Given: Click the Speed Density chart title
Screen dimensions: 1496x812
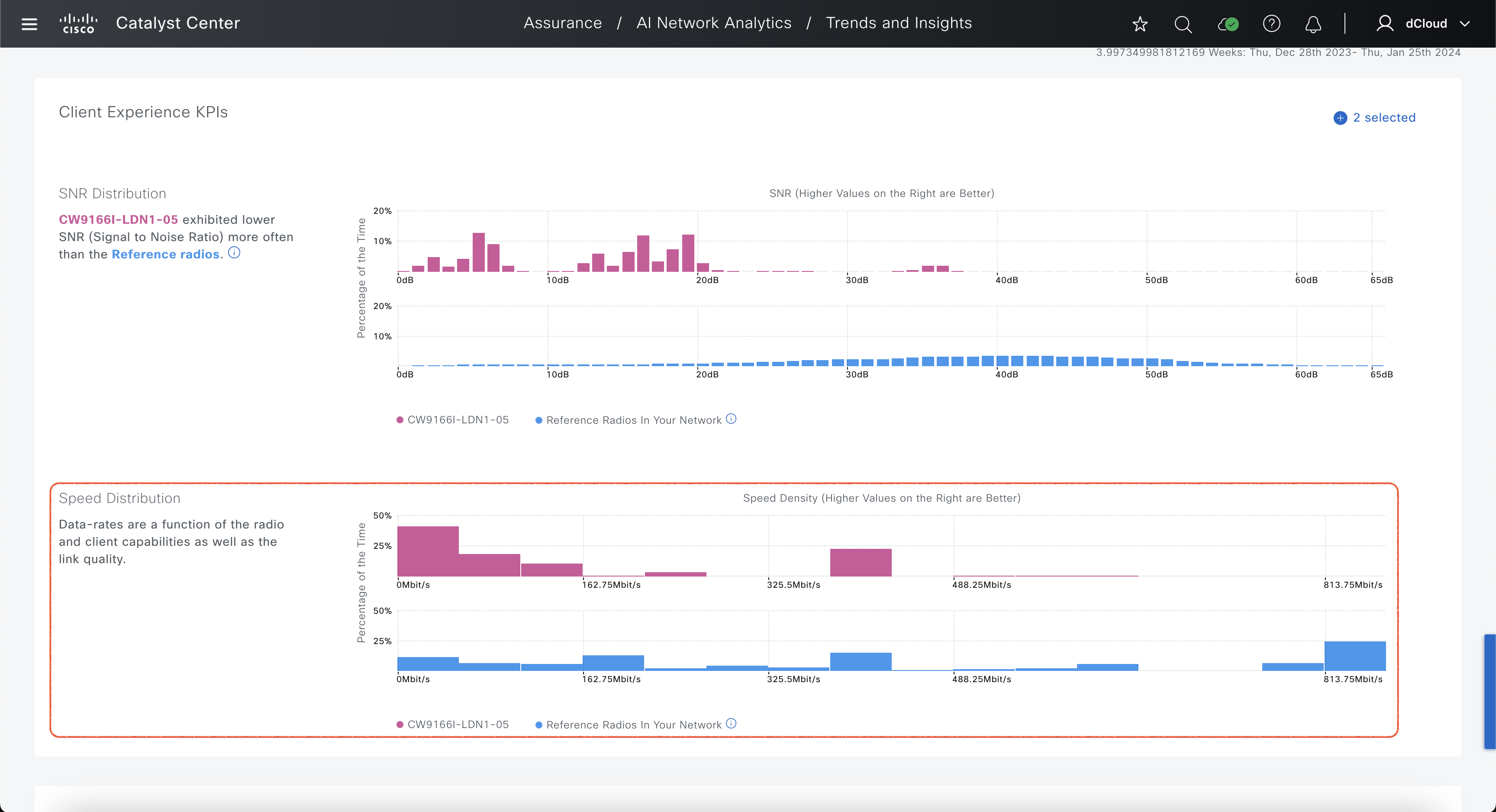Looking at the screenshot, I should point(882,498).
